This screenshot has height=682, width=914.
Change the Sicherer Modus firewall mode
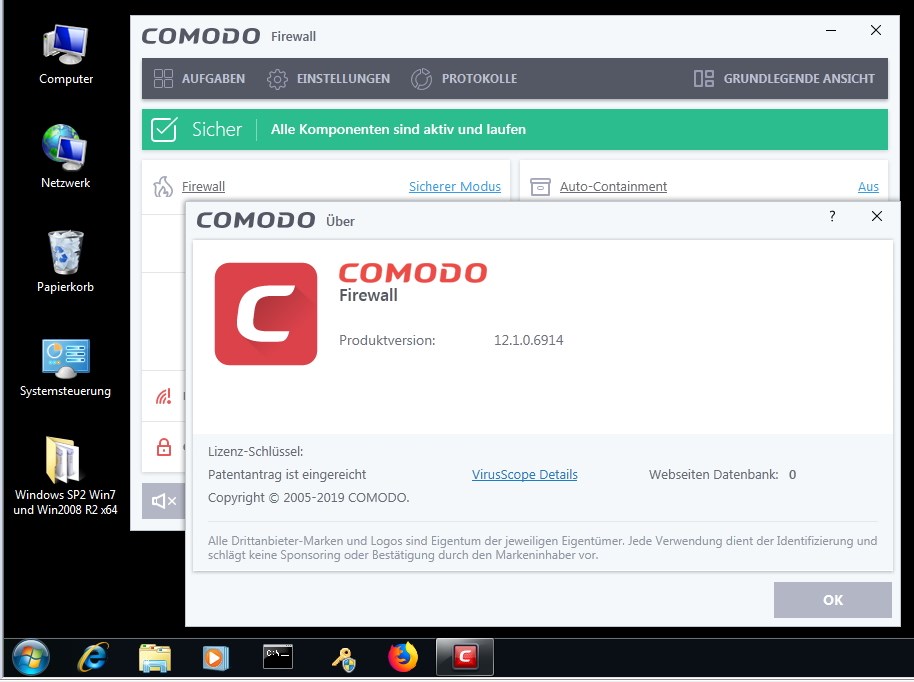(455, 187)
